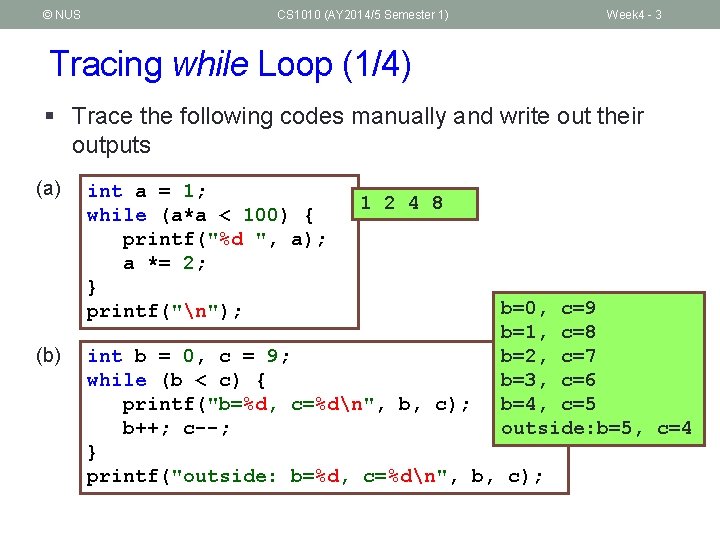720x540 pixels.
Task: Click the line 'int b = 0, c = 9;'
Action: point(188,356)
